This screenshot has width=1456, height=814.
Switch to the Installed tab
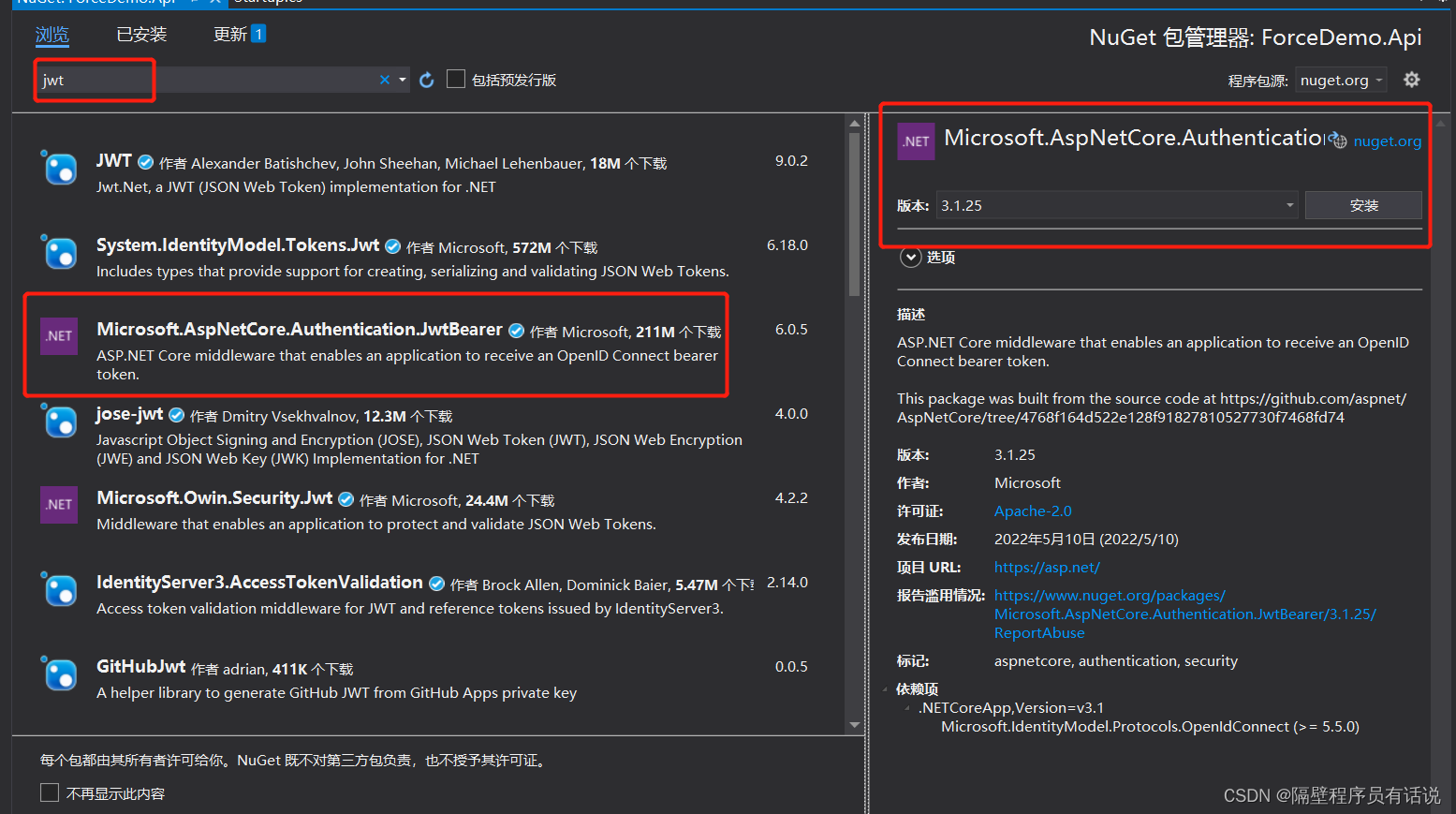pyautogui.click(x=141, y=35)
